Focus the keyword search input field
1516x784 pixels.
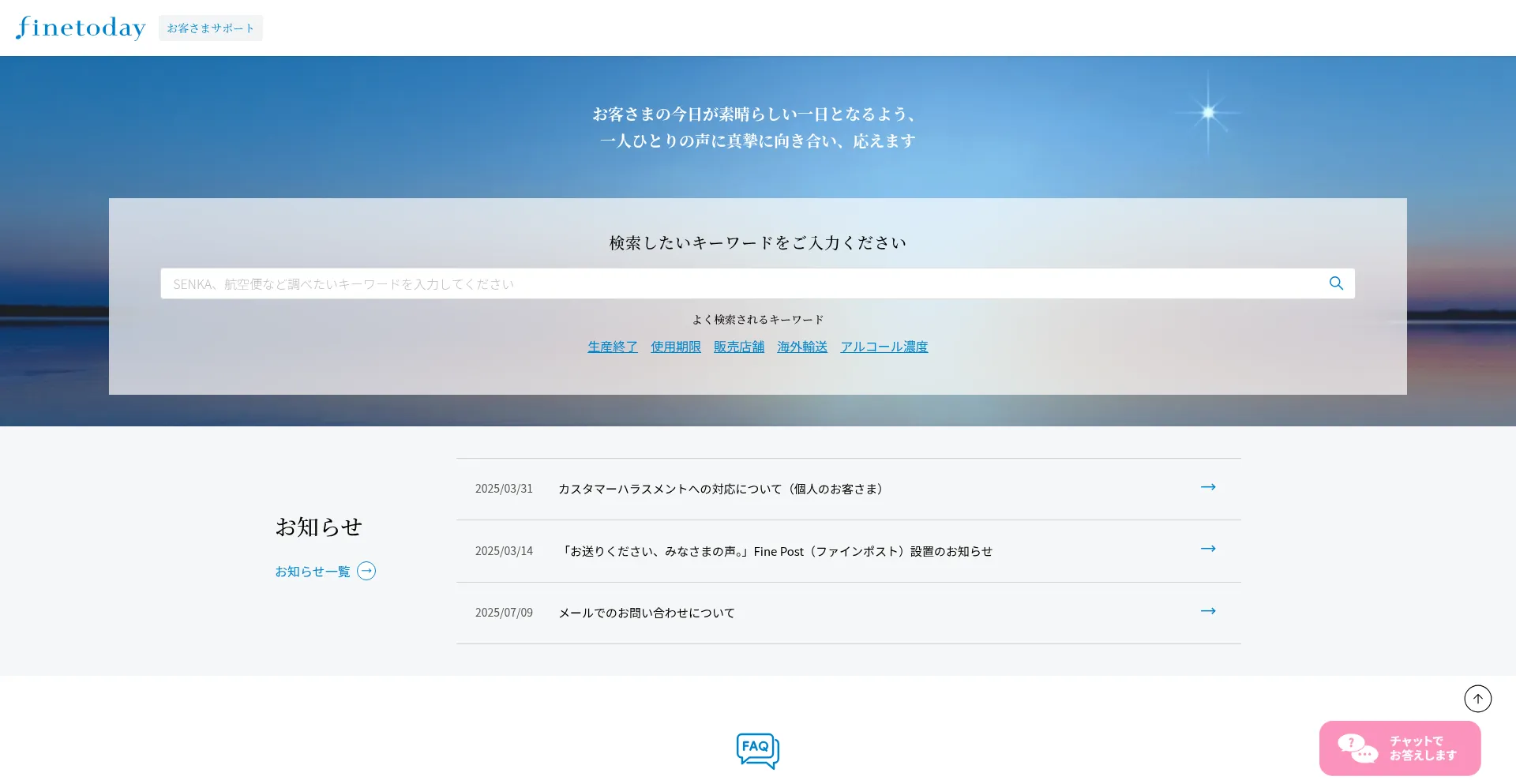coord(742,284)
